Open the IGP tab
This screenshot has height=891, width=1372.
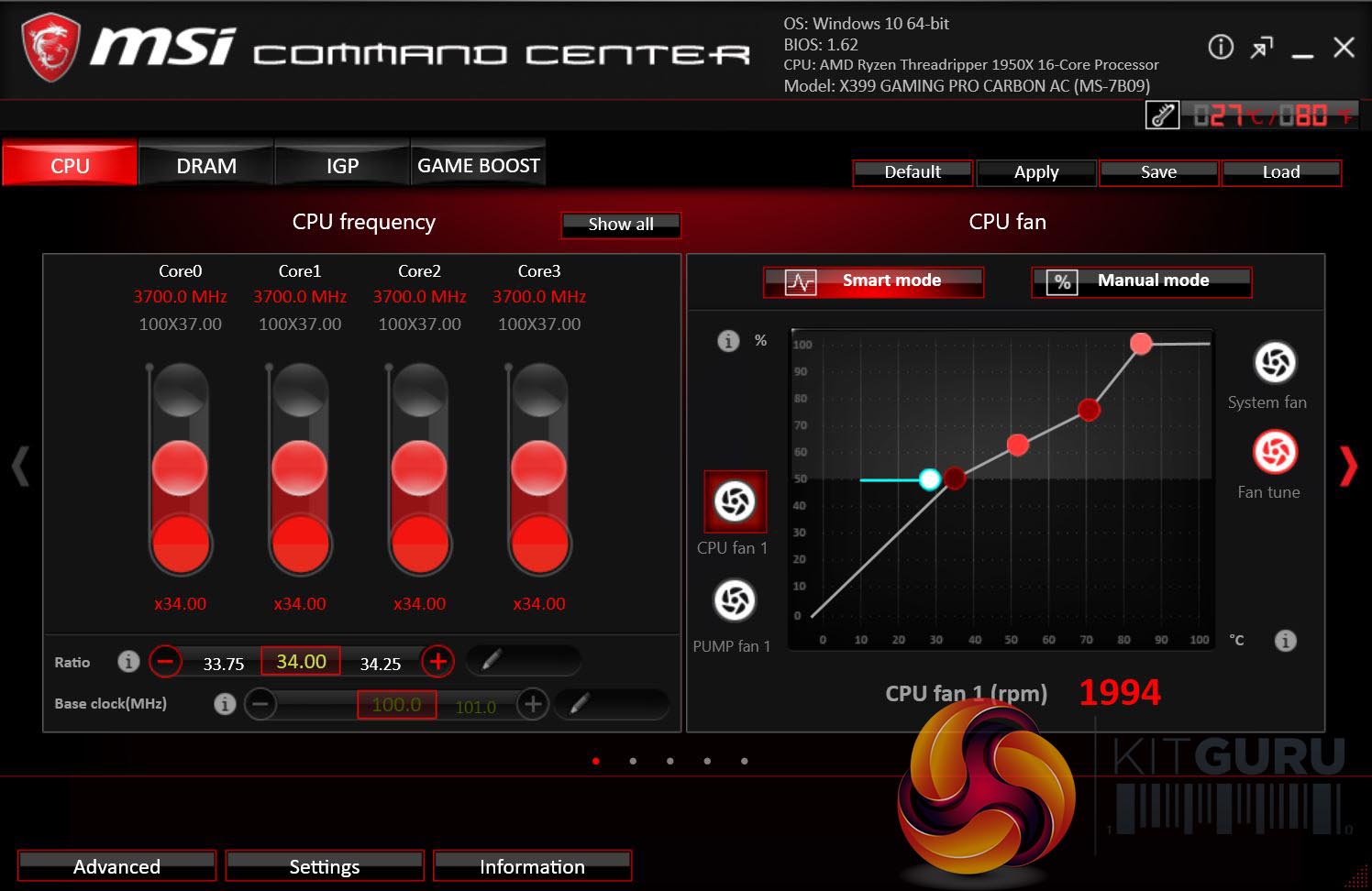click(342, 164)
